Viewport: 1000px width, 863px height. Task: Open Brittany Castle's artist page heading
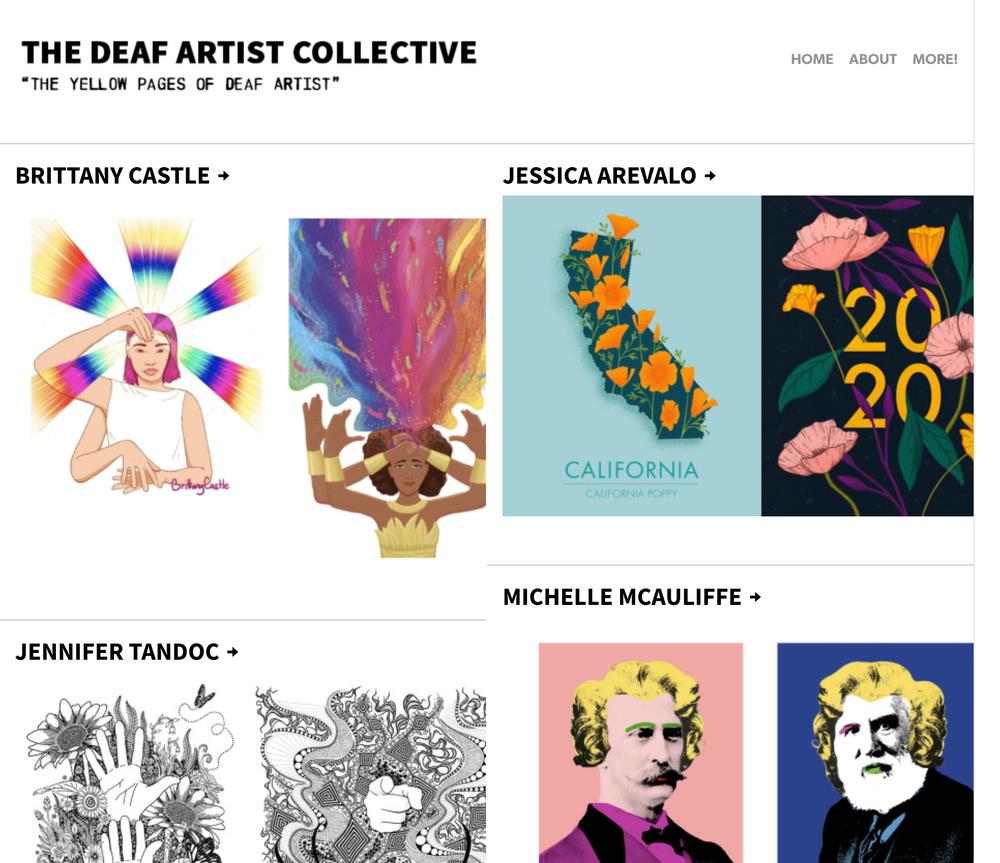(x=113, y=175)
